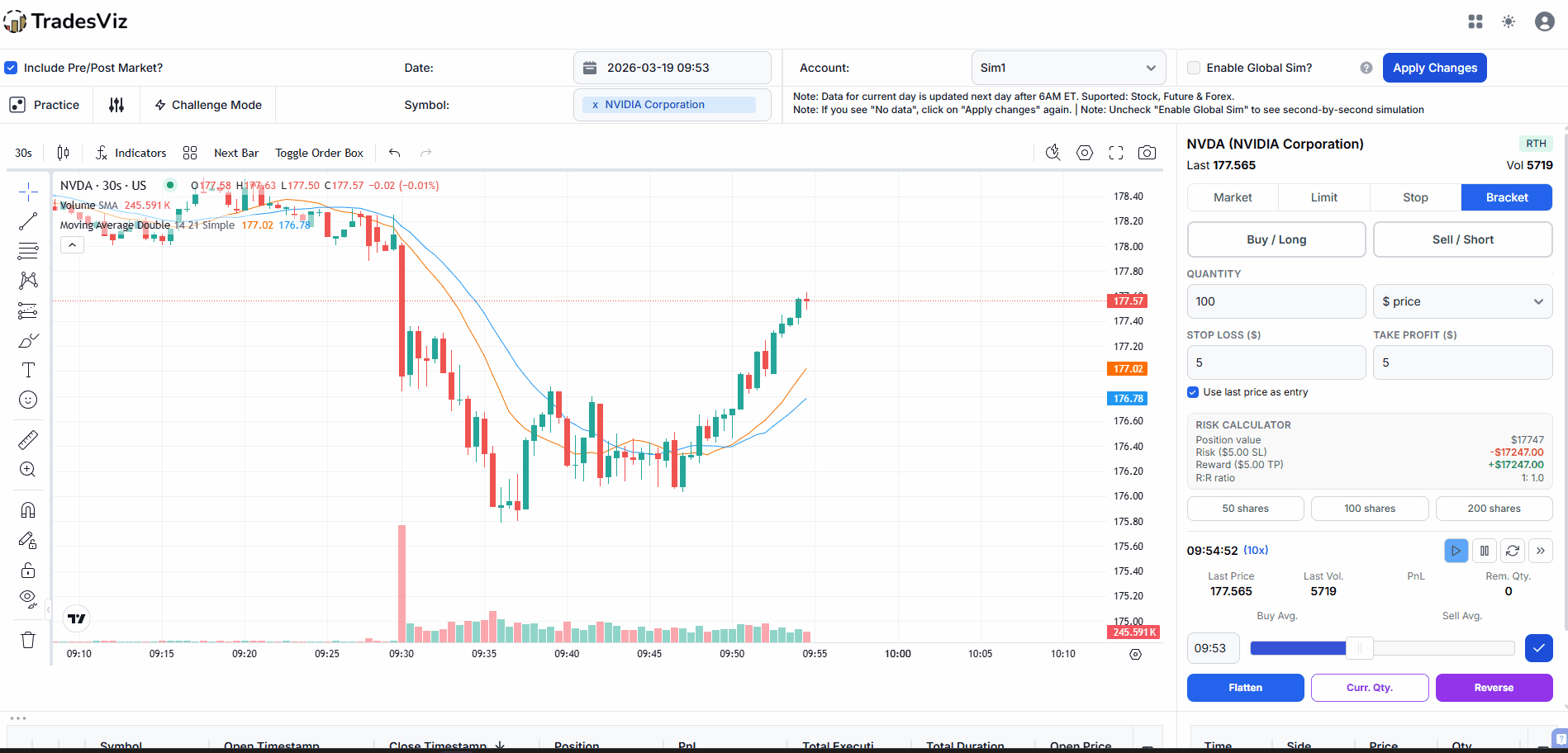Click the Stop Loss input field

1276,362
